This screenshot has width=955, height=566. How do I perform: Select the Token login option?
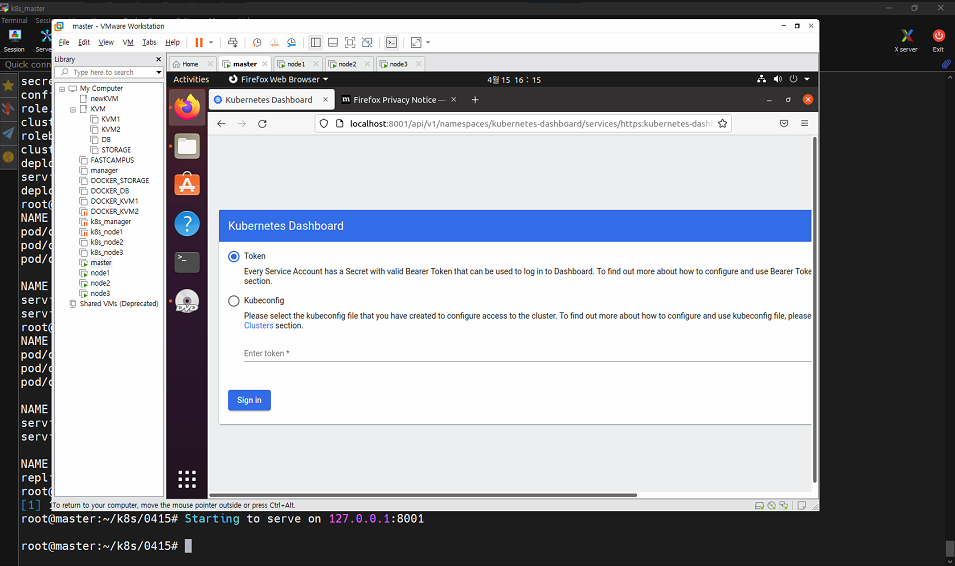click(x=233, y=256)
